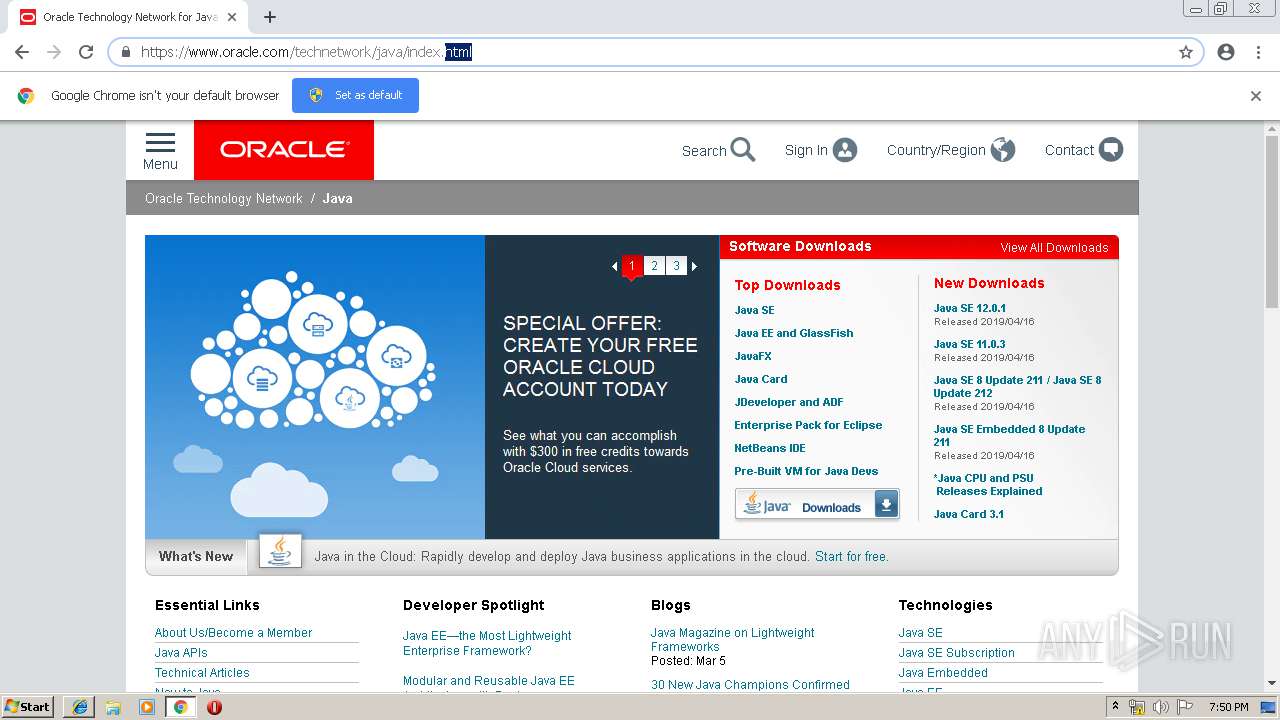The image size is (1280, 720).
Task: Show next carousel slide arrow
Action: pyautogui.click(x=694, y=266)
